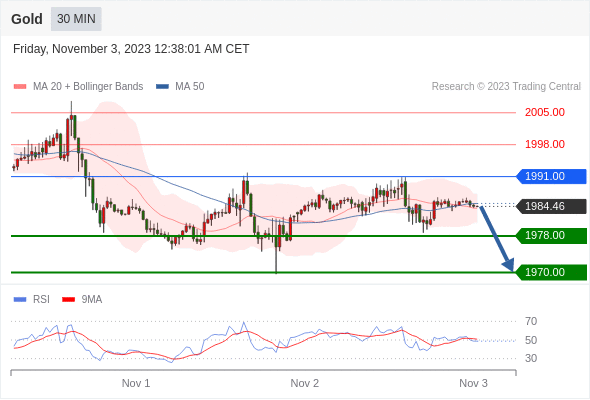Select the 30 MIN timeframe button

click(76, 19)
